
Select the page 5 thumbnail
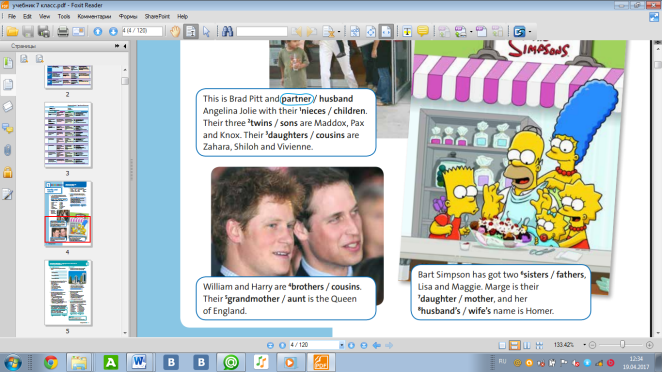point(68,293)
